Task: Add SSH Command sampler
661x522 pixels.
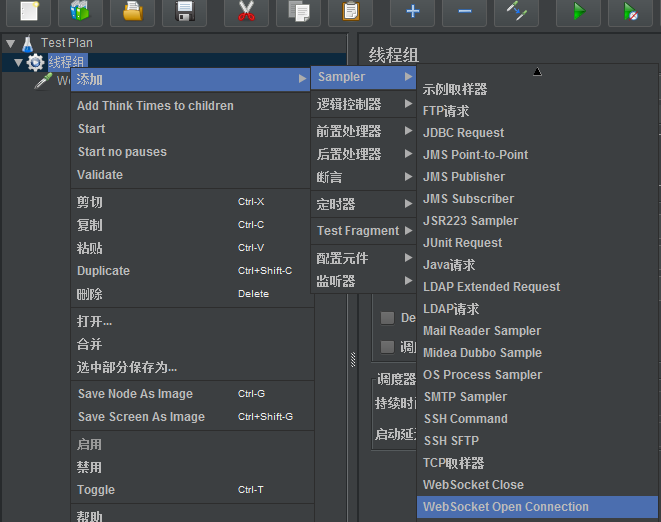Action: click(x=537, y=419)
